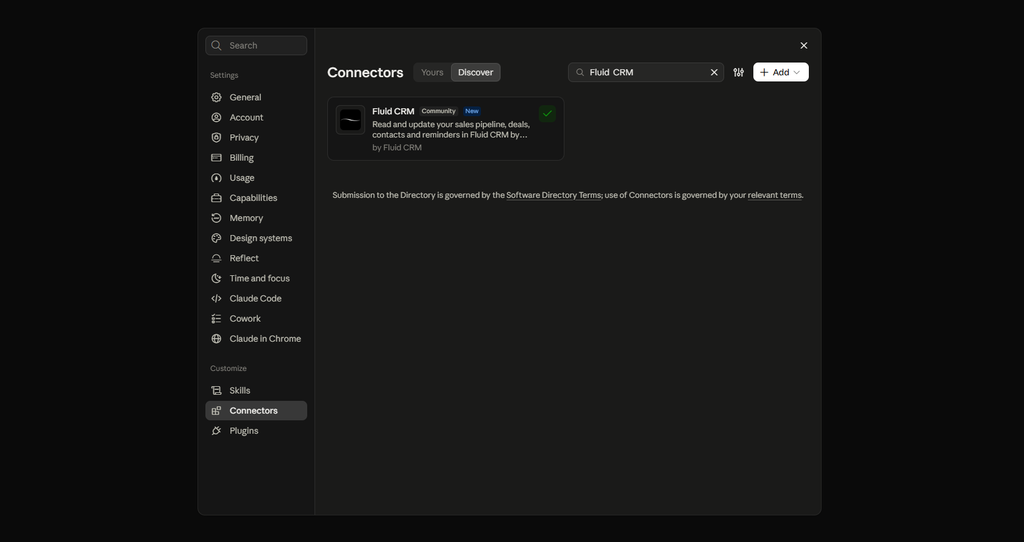Screen dimensions: 1024x542
Task: Click the Claude in Chrome globe icon
Action: (x=216, y=339)
